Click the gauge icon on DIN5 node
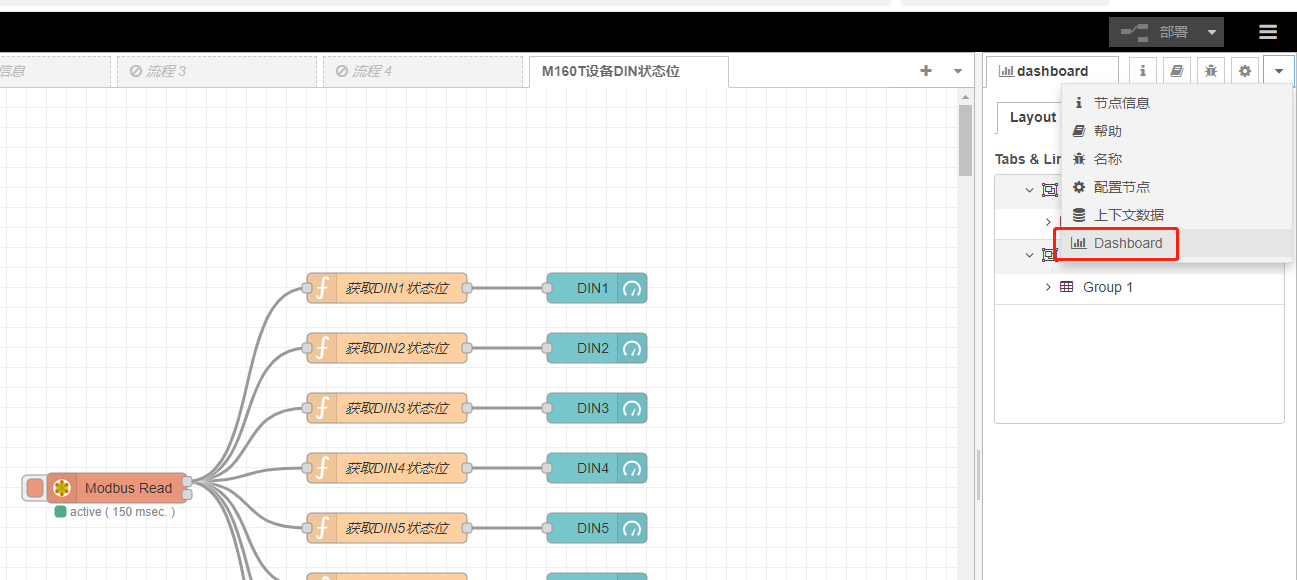This screenshot has width=1297, height=580. click(x=632, y=528)
